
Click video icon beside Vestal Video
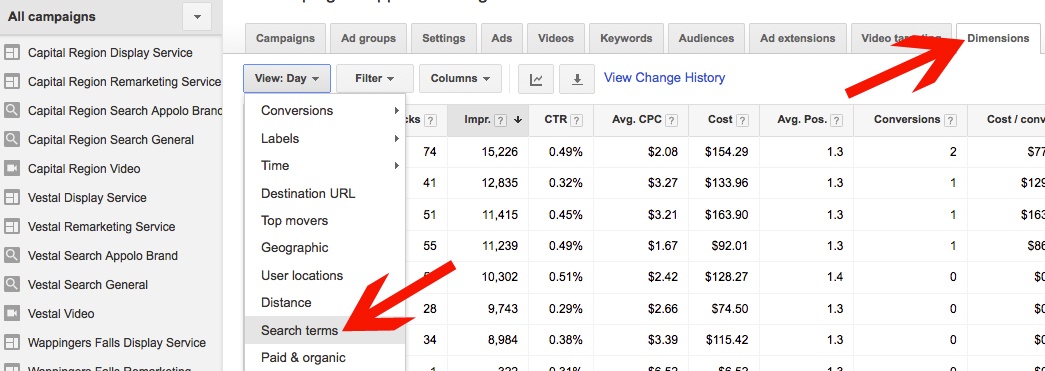click(x=11, y=314)
